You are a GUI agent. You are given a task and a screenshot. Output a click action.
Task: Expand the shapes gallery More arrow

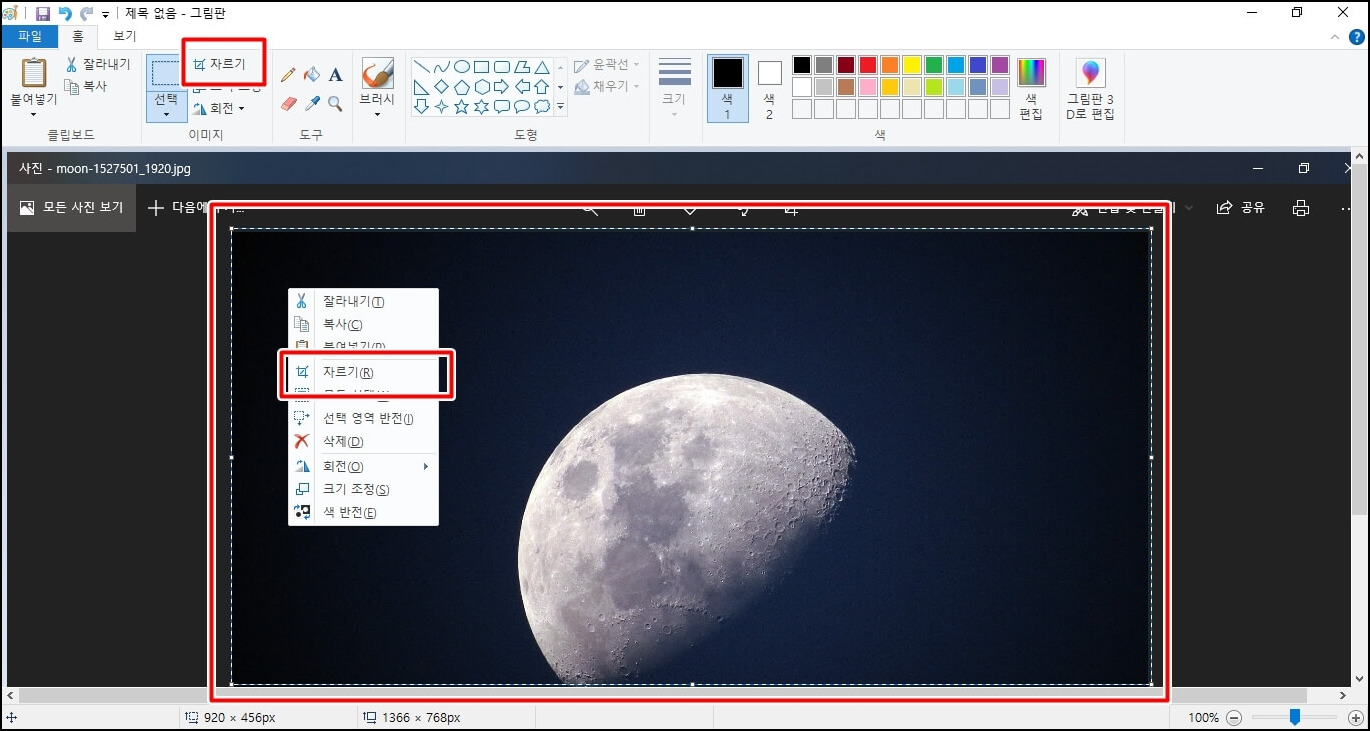(x=560, y=106)
